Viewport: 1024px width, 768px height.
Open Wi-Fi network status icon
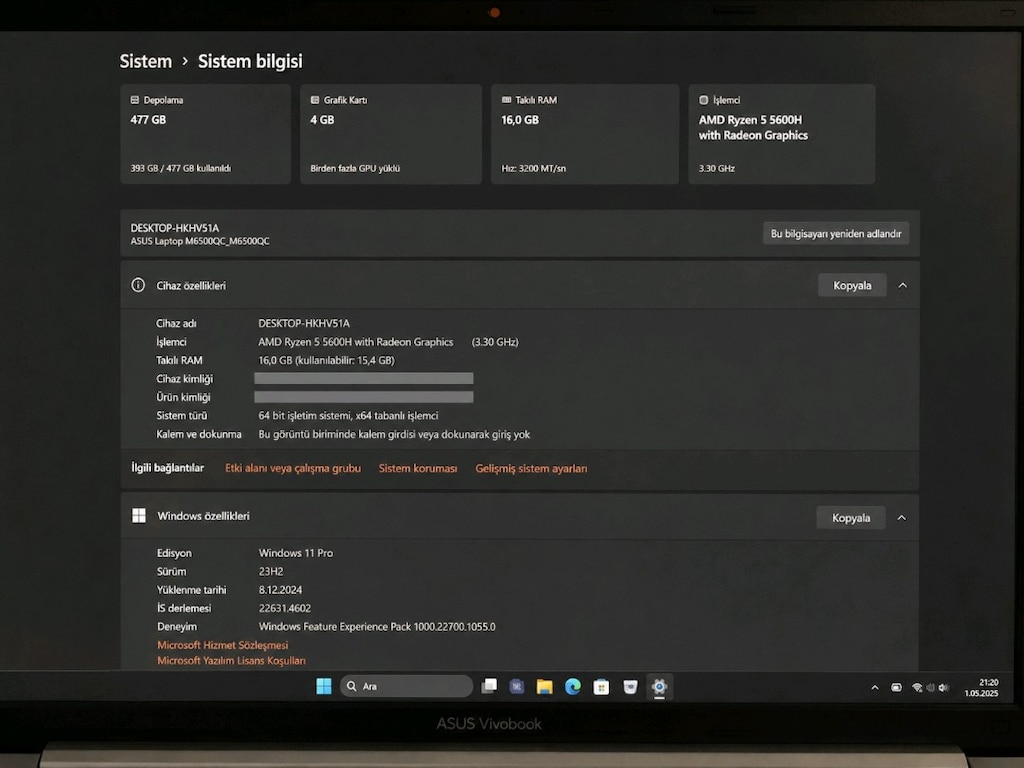[917, 687]
